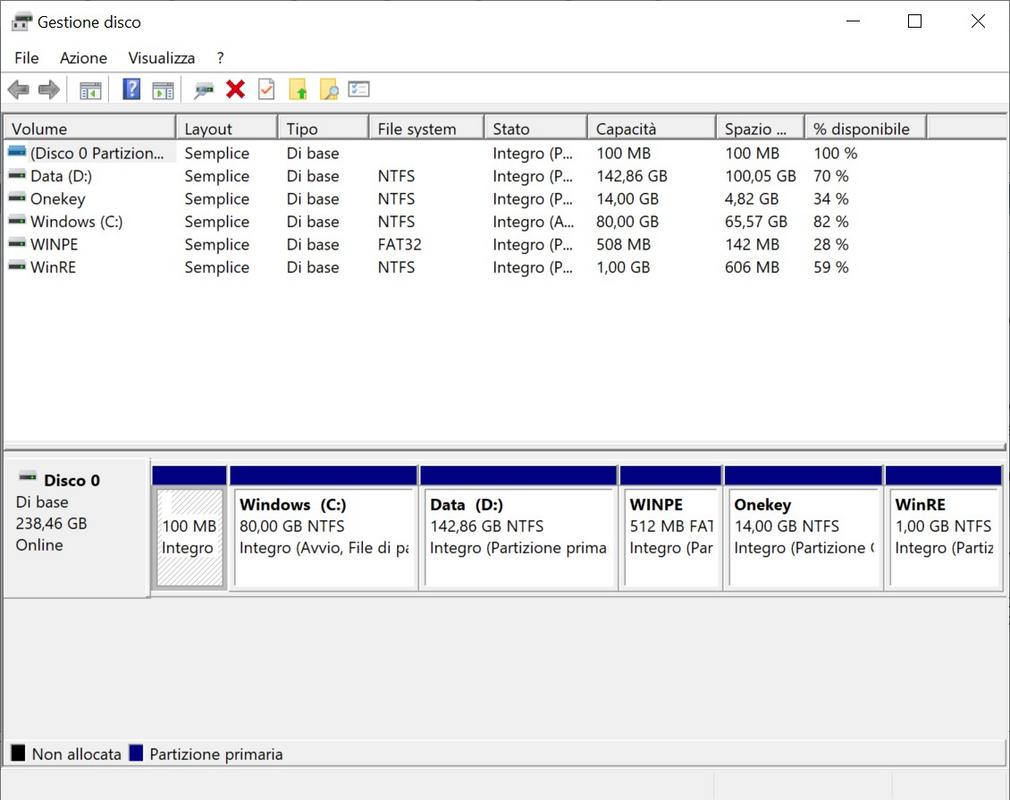Open Help via the blue question-mark icon
The width and height of the screenshot is (1010, 800).
coord(131,89)
